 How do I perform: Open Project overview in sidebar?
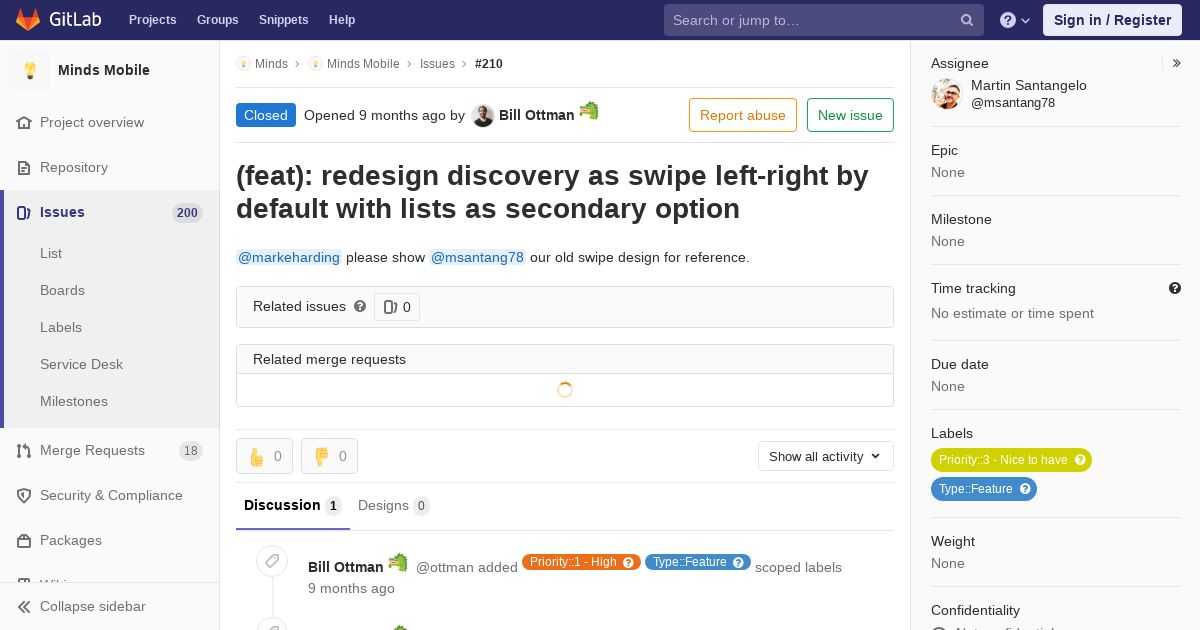click(x=92, y=122)
